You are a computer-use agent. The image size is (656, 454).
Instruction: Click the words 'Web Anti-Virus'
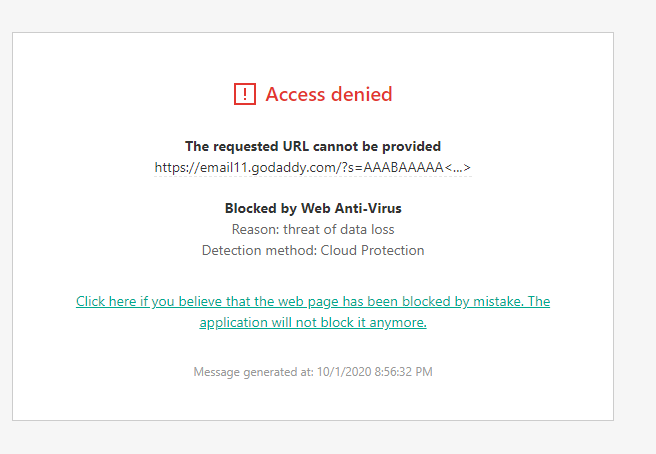351,208
